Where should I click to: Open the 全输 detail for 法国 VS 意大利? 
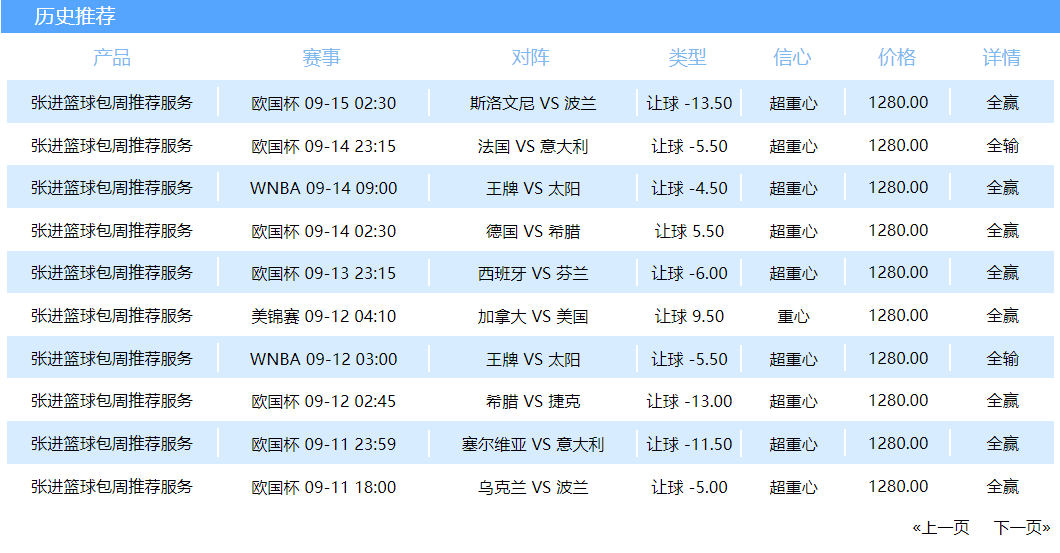[x=1002, y=146]
